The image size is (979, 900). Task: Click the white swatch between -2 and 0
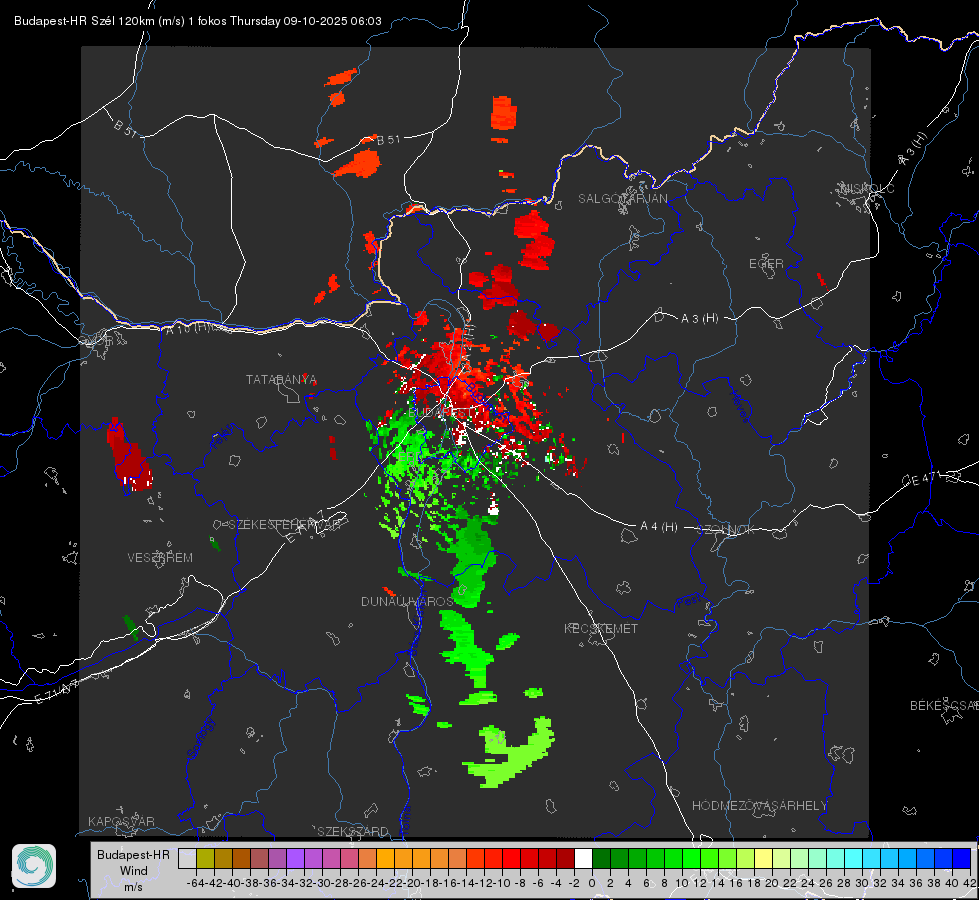coord(583,858)
